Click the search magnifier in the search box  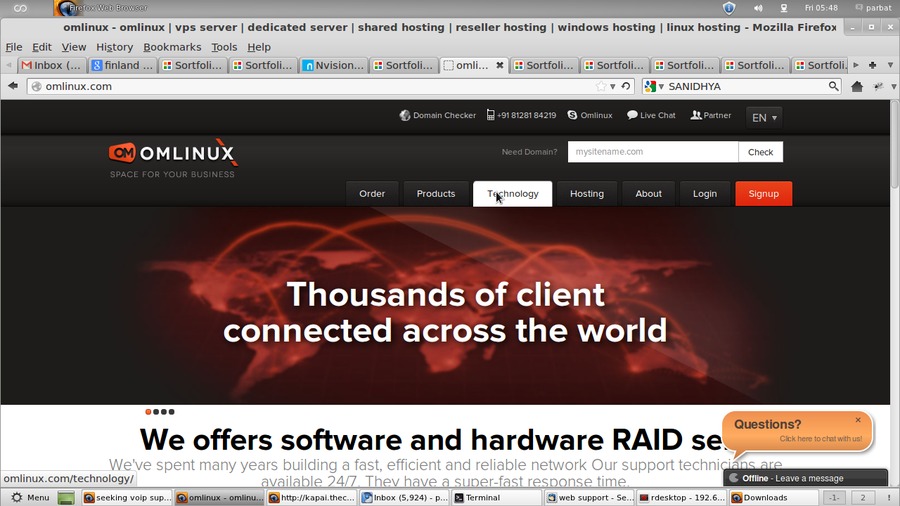[833, 86]
